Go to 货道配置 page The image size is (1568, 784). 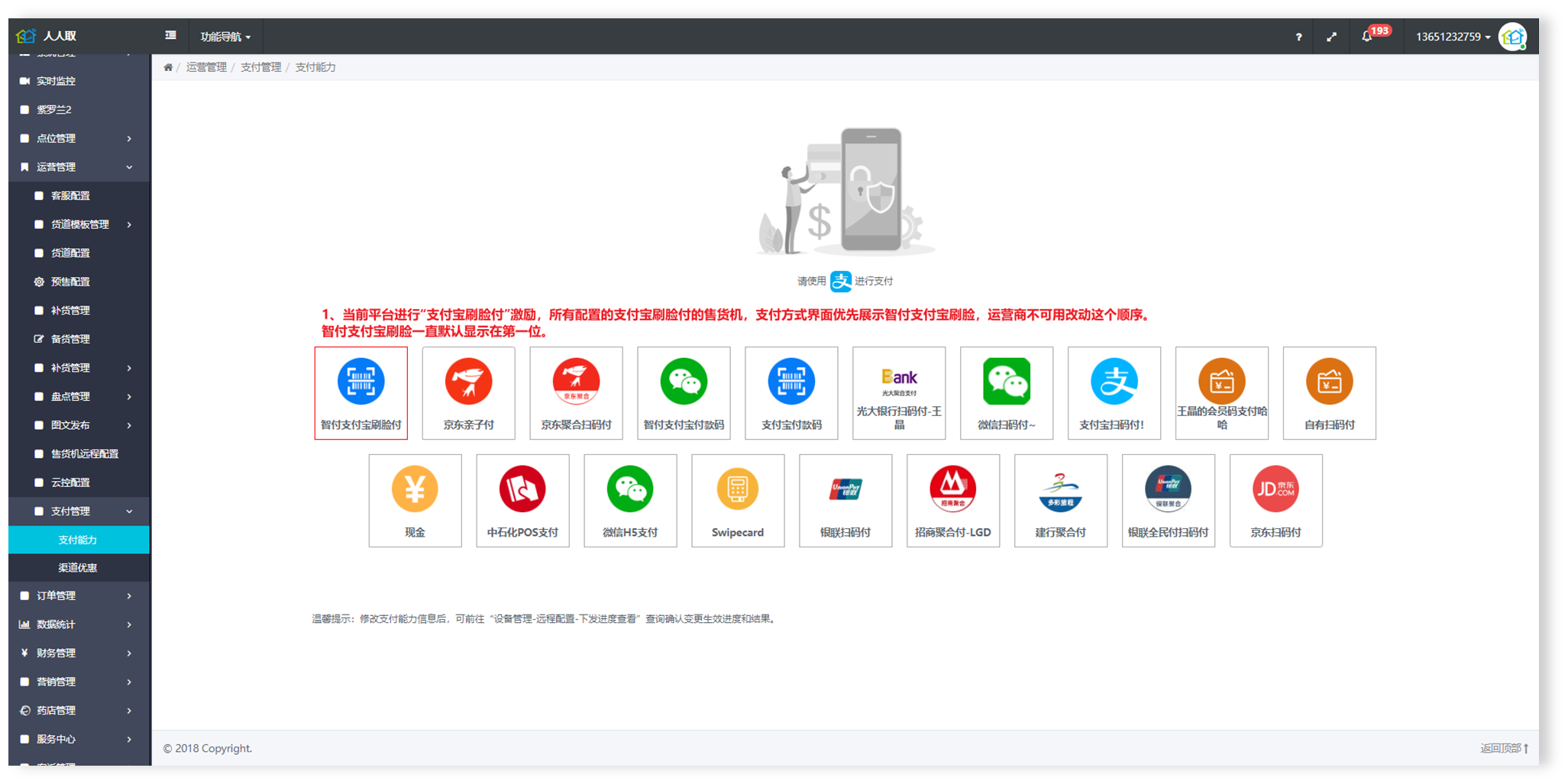pyautogui.click(x=79, y=253)
